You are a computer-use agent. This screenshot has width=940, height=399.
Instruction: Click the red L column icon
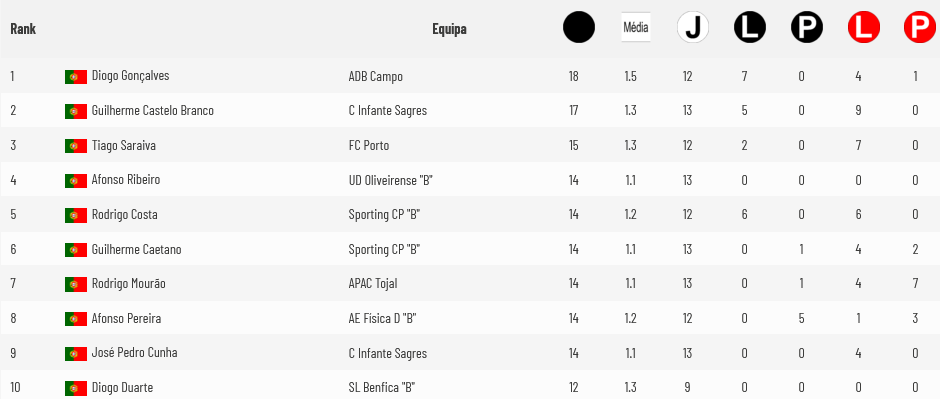pos(864,28)
